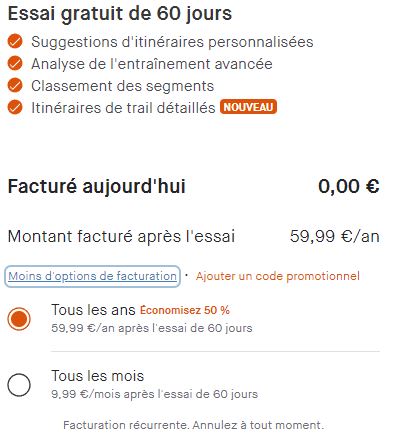Click the 0,00 € amount billed today
Screen dimensions: 396x437
pos(349,186)
